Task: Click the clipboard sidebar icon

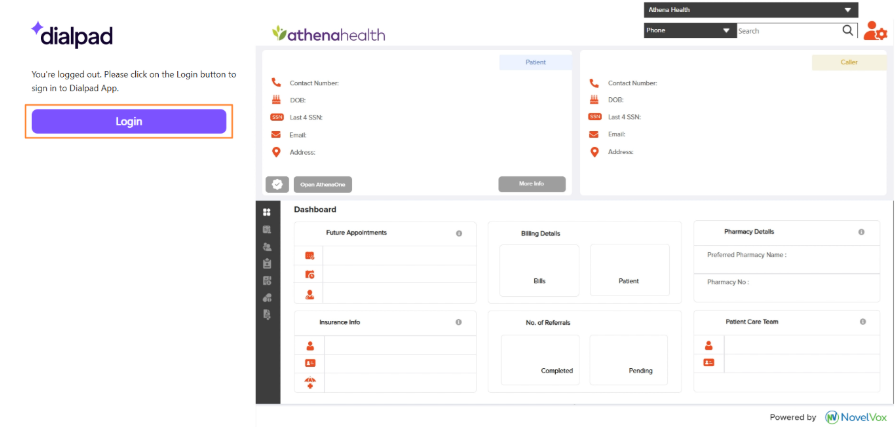Action: (x=267, y=264)
